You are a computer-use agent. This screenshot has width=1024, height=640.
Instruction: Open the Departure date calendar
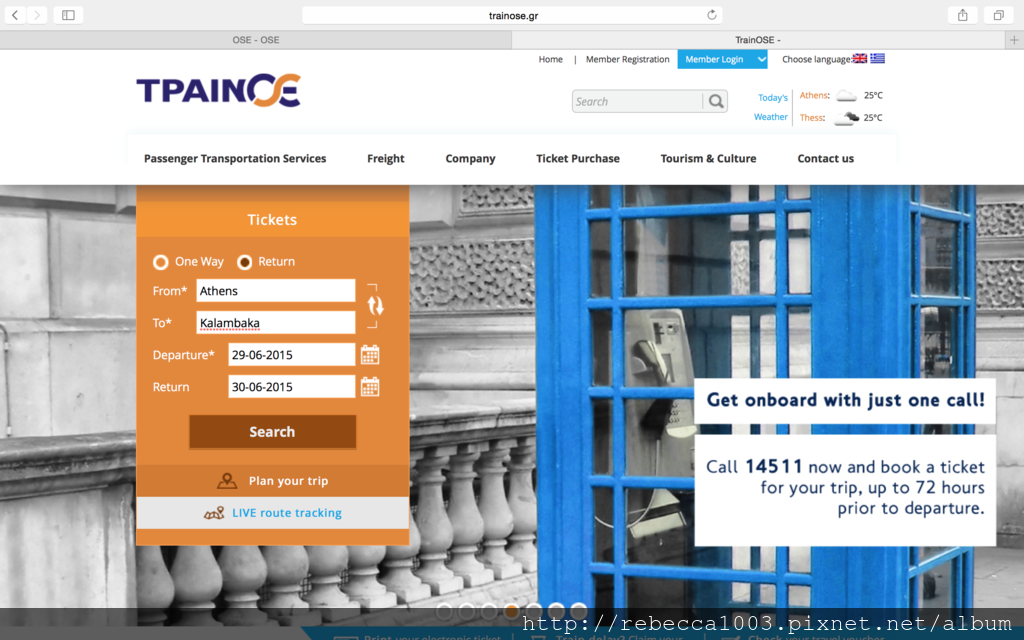pyautogui.click(x=370, y=355)
